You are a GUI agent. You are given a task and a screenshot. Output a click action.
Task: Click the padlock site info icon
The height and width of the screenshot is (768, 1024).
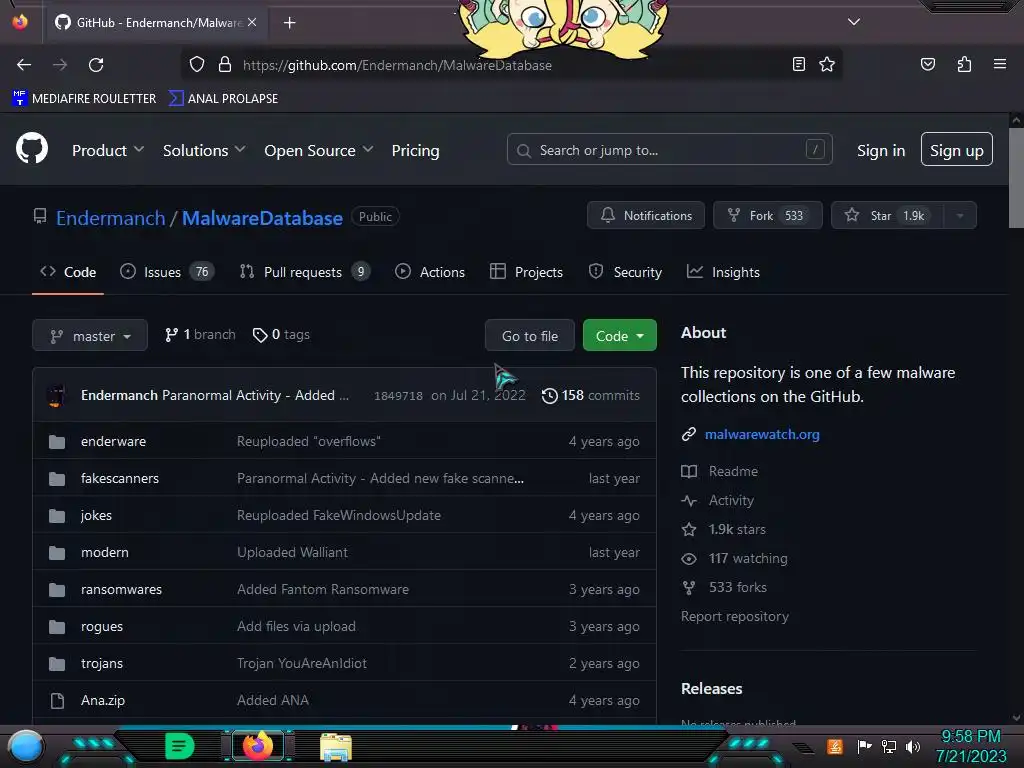[x=225, y=64]
